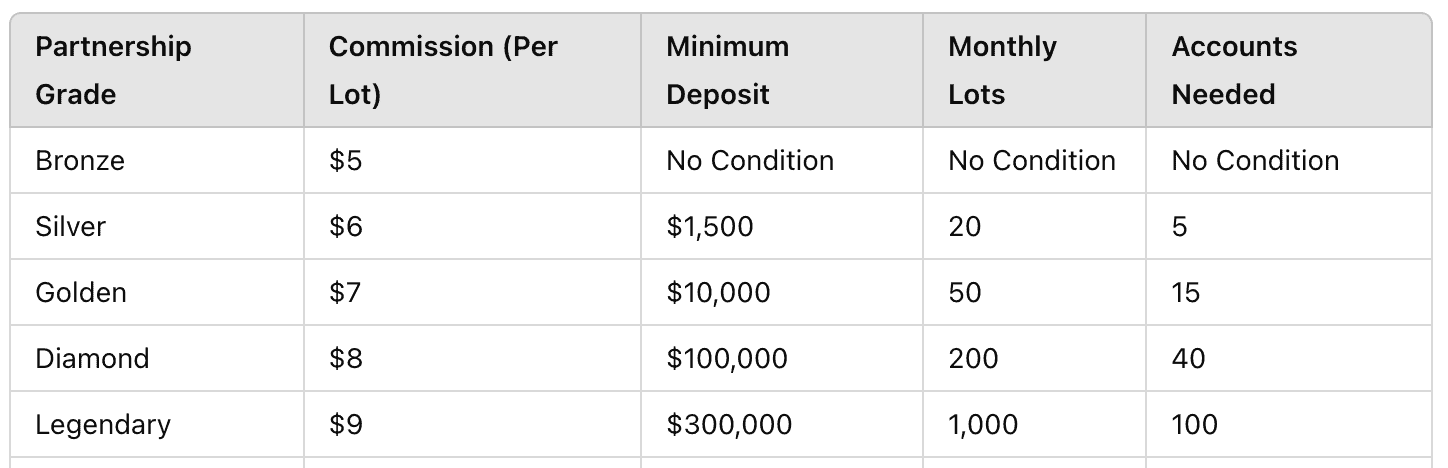This screenshot has height=468, width=1448.
Task: Click the Diamond row's 40 accounts cell
Action: 1189,358
